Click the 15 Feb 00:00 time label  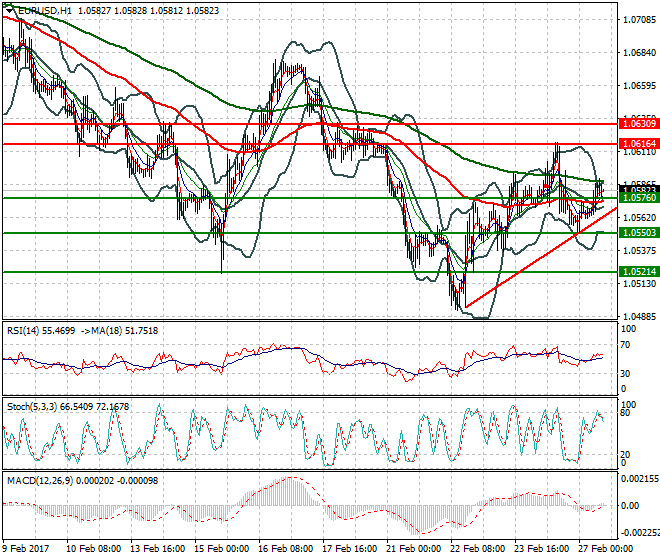221,549
